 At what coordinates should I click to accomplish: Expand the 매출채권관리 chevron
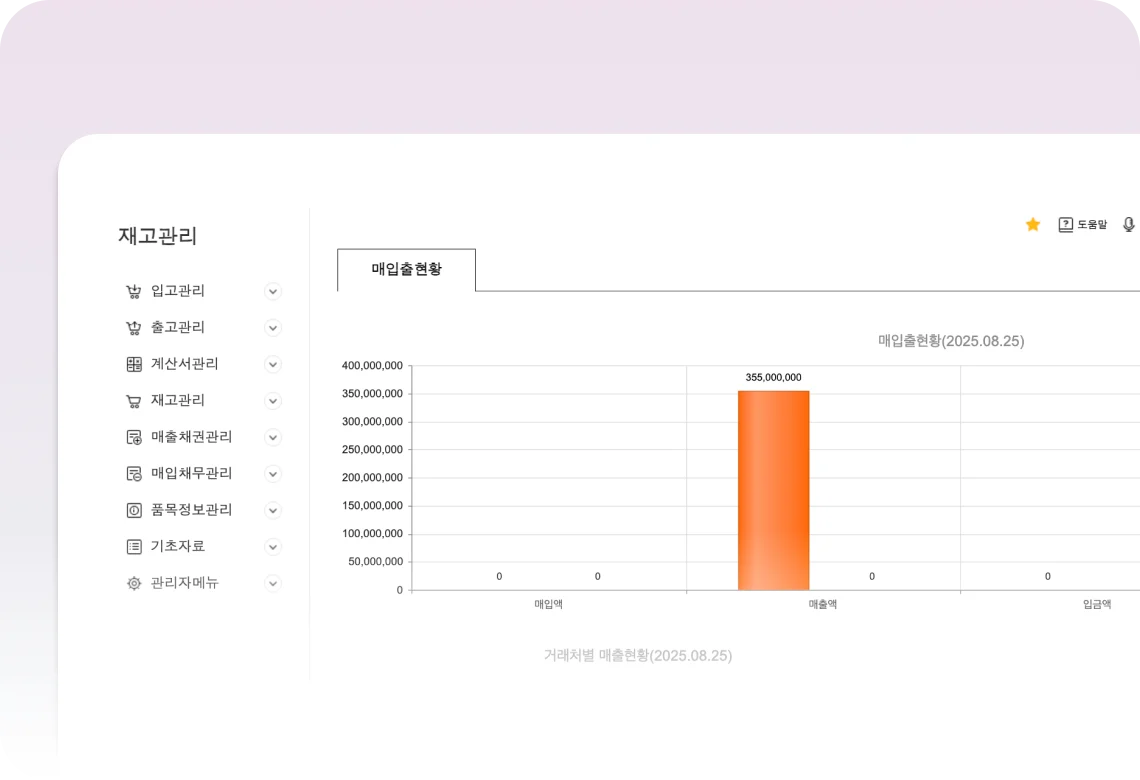(272, 438)
